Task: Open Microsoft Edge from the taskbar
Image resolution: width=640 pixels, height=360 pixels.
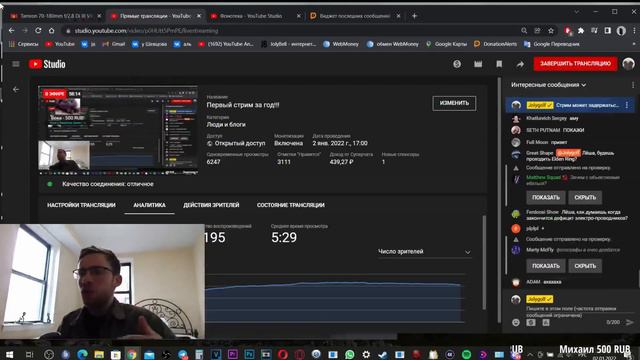Action: (x=82, y=354)
